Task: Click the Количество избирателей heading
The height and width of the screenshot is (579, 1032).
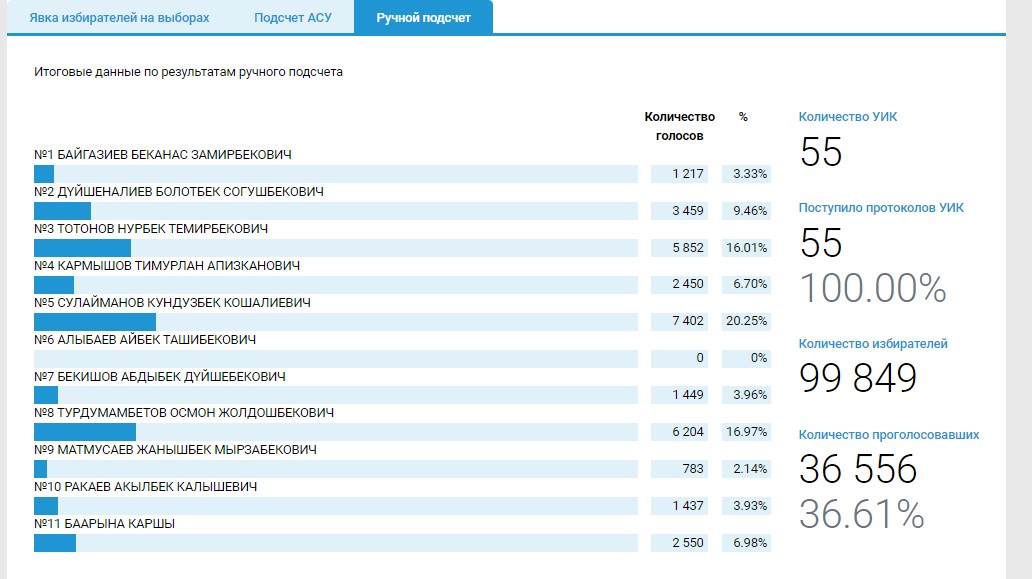Action: click(x=873, y=344)
